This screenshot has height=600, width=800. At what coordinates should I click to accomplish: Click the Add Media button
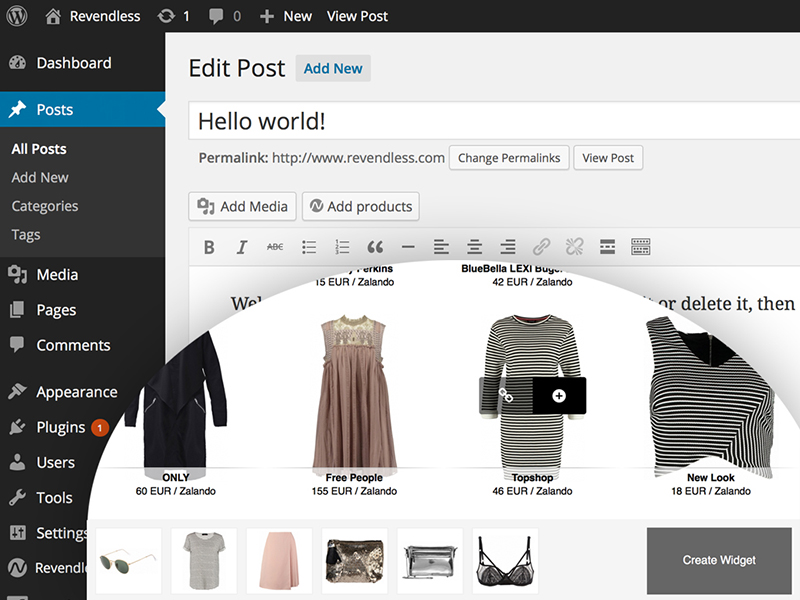pos(242,206)
